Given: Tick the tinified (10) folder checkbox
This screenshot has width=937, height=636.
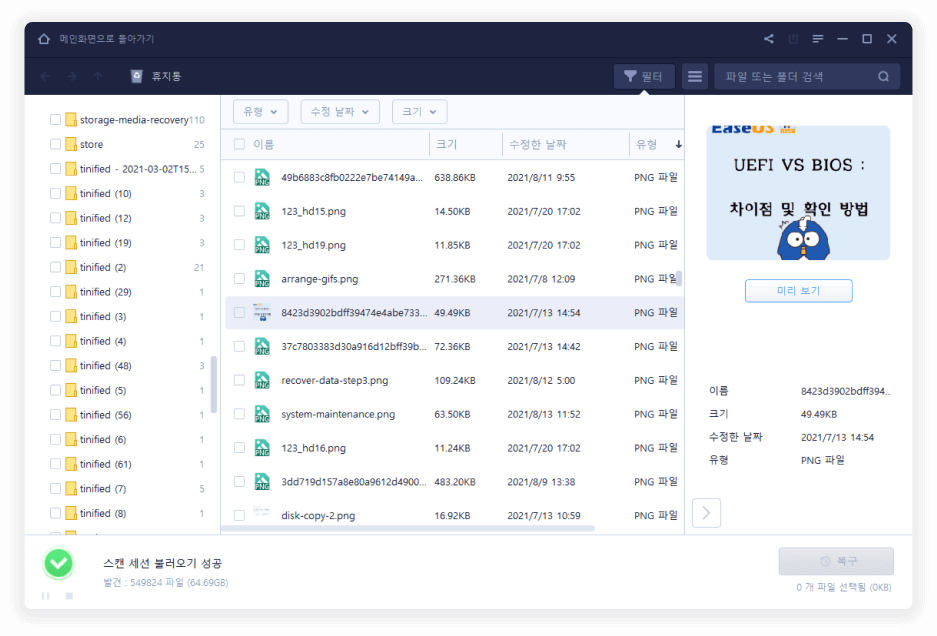Looking at the screenshot, I should (55, 193).
